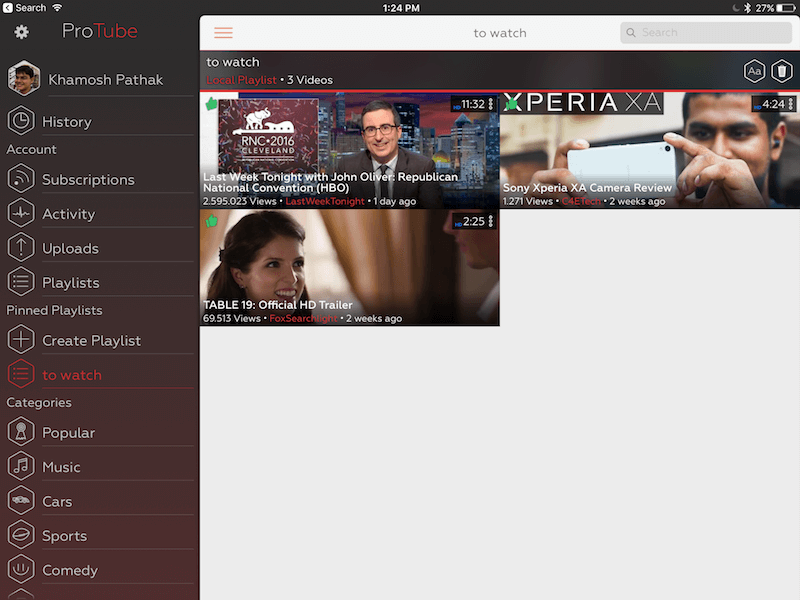Open options menu on Sony Xperia video
The height and width of the screenshot is (600, 800).
791,104
